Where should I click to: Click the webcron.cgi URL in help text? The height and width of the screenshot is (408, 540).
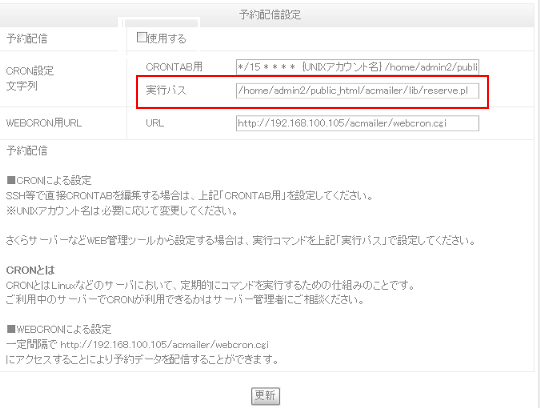pyautogui.click(x=164, y=345)
